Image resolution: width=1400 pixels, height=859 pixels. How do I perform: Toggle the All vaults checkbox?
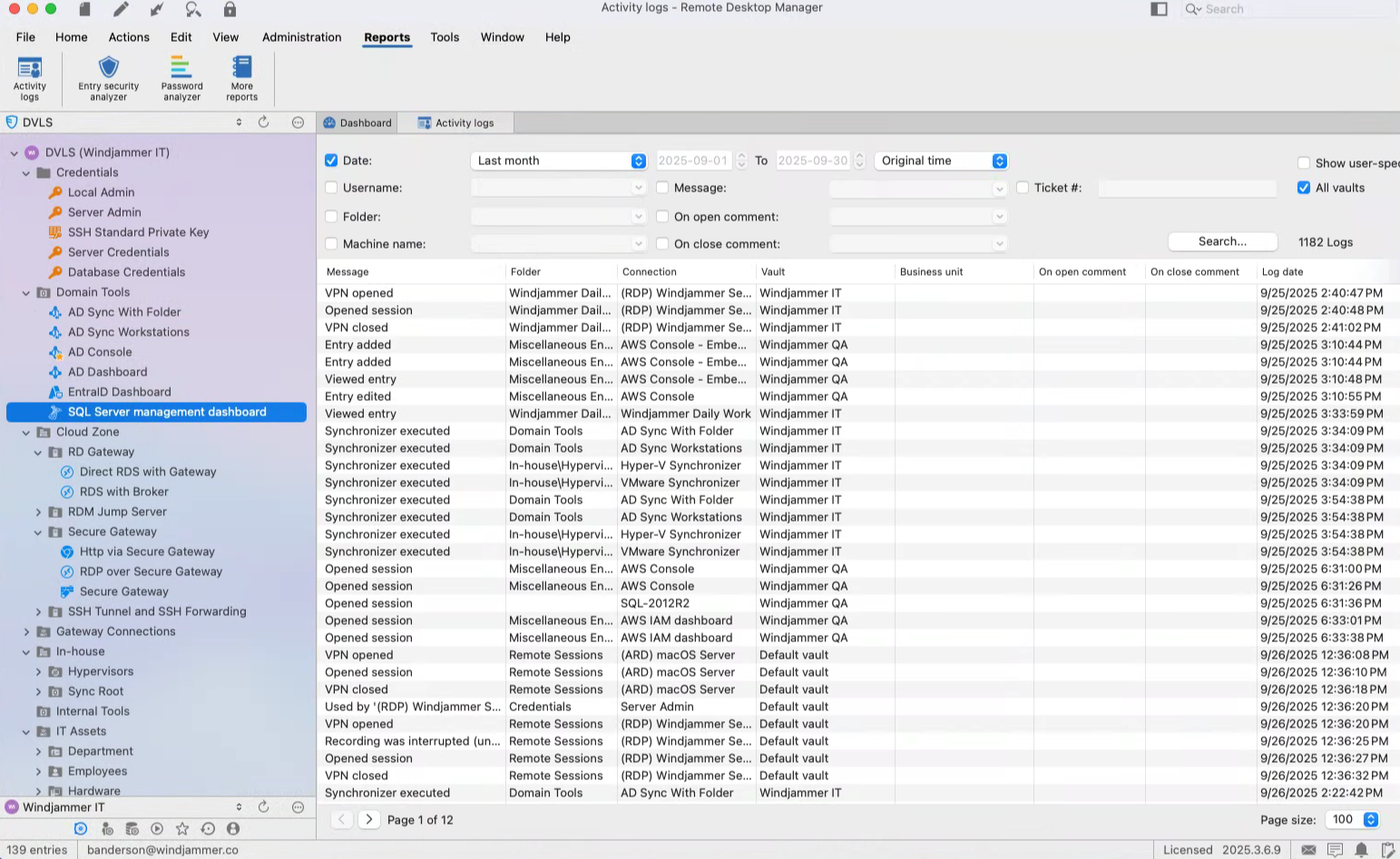1304,188
